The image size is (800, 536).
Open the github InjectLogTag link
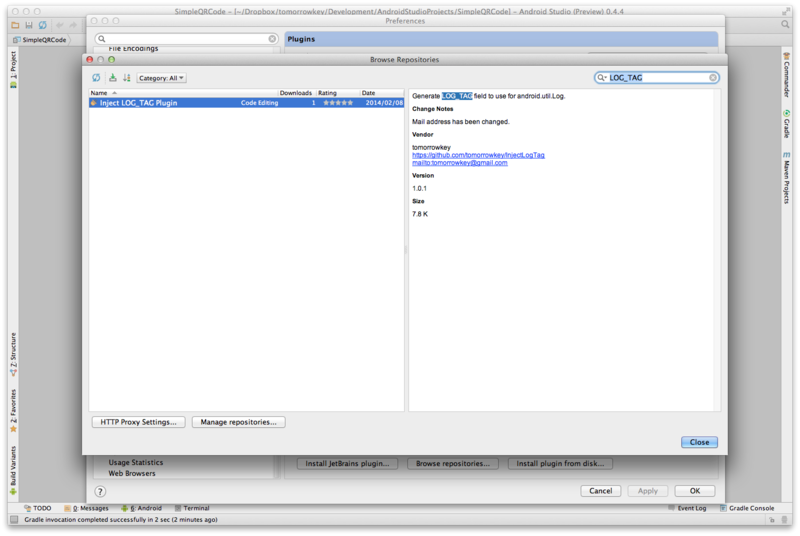click(x=478, y=155)
